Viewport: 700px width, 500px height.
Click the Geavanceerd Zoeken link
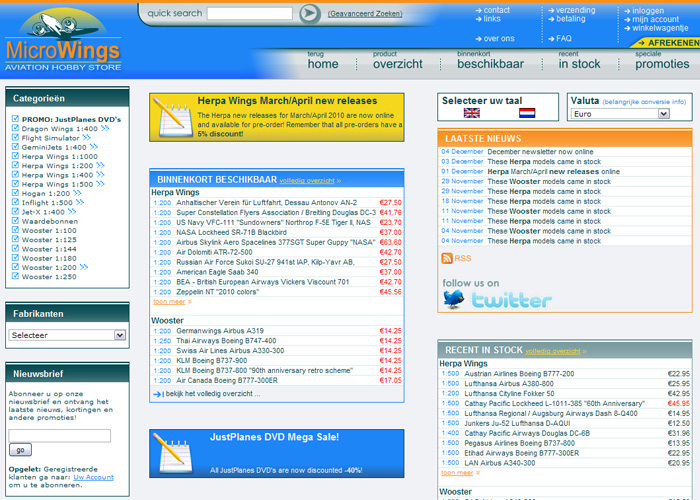click(x=365, y=14)
